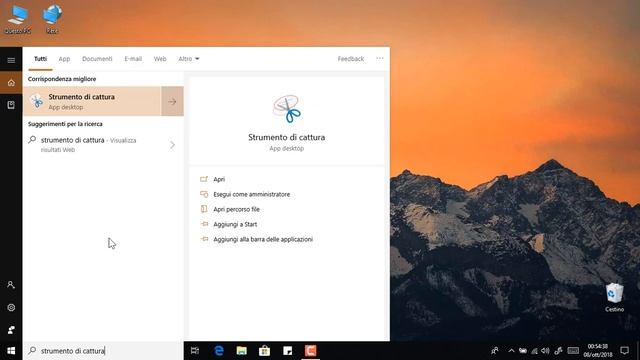Choose Esegui come amministratore
The width and height of the screenshot is (640, 360).
point(252,194)
